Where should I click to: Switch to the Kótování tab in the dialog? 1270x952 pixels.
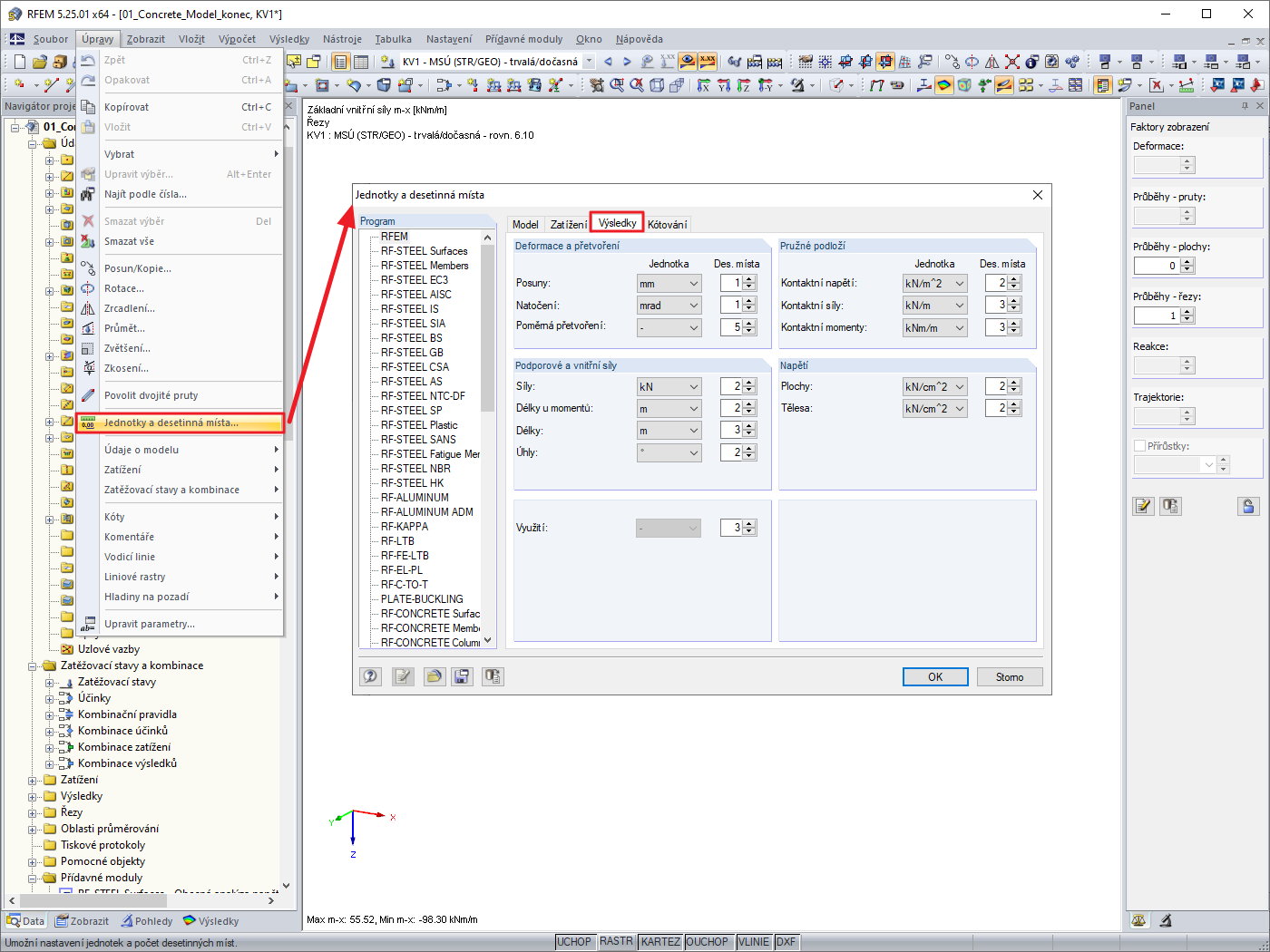pos(668,224)
